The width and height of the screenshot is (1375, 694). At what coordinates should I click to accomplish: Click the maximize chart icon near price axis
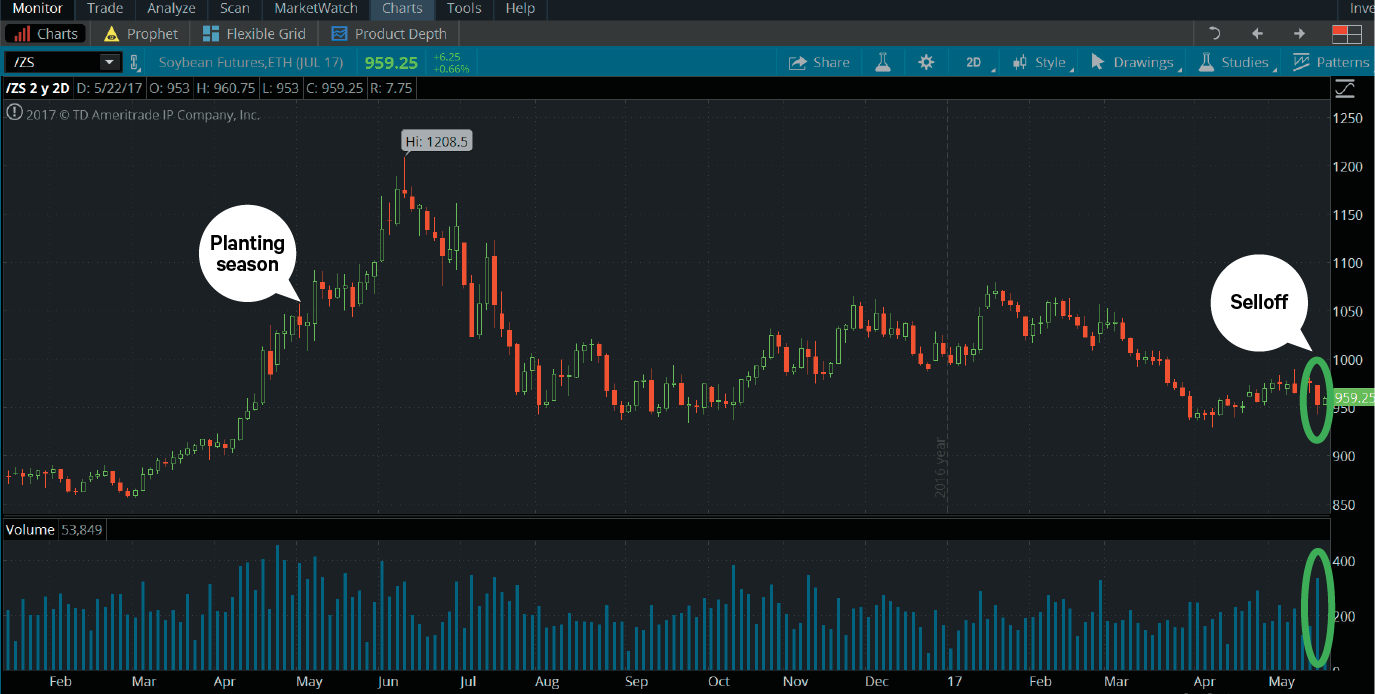click(1345, 88)
